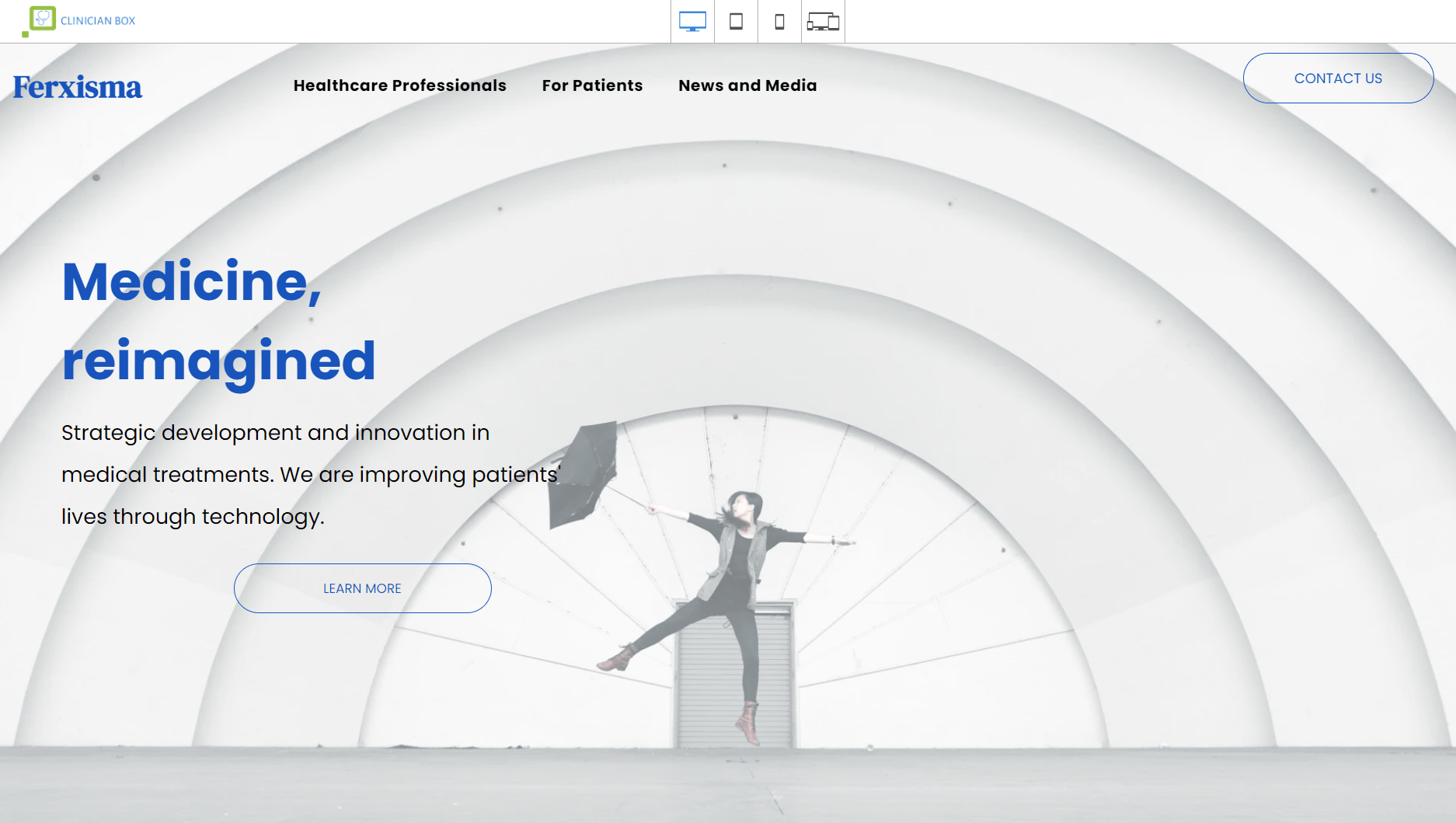This screenshot has height=823, width=1456.
Task: Click the Learn More button
Action: (x=363, y=588)
